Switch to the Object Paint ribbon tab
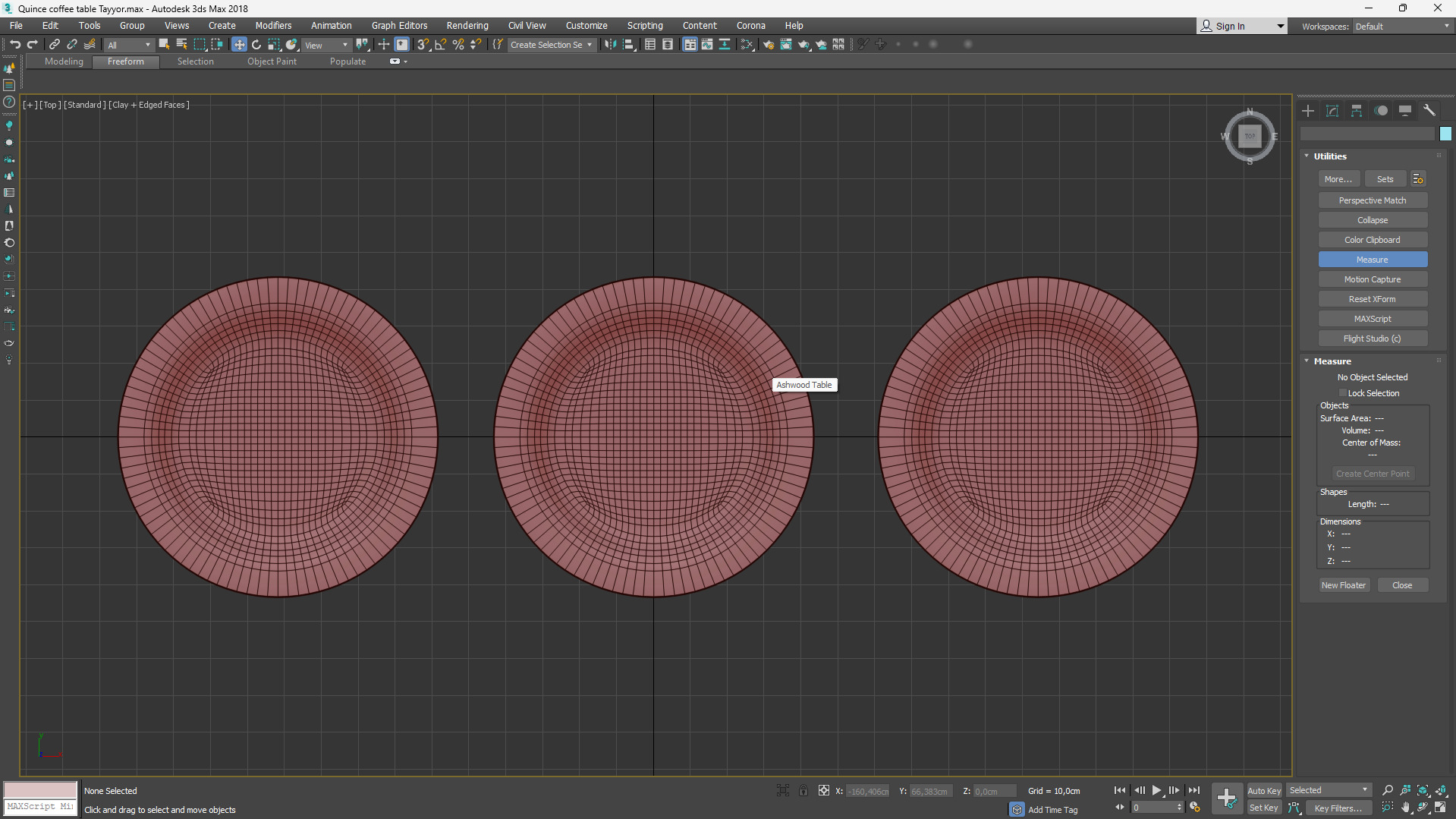The width and height of the screenshot is (1456, 819). click(x=272, y=61)
